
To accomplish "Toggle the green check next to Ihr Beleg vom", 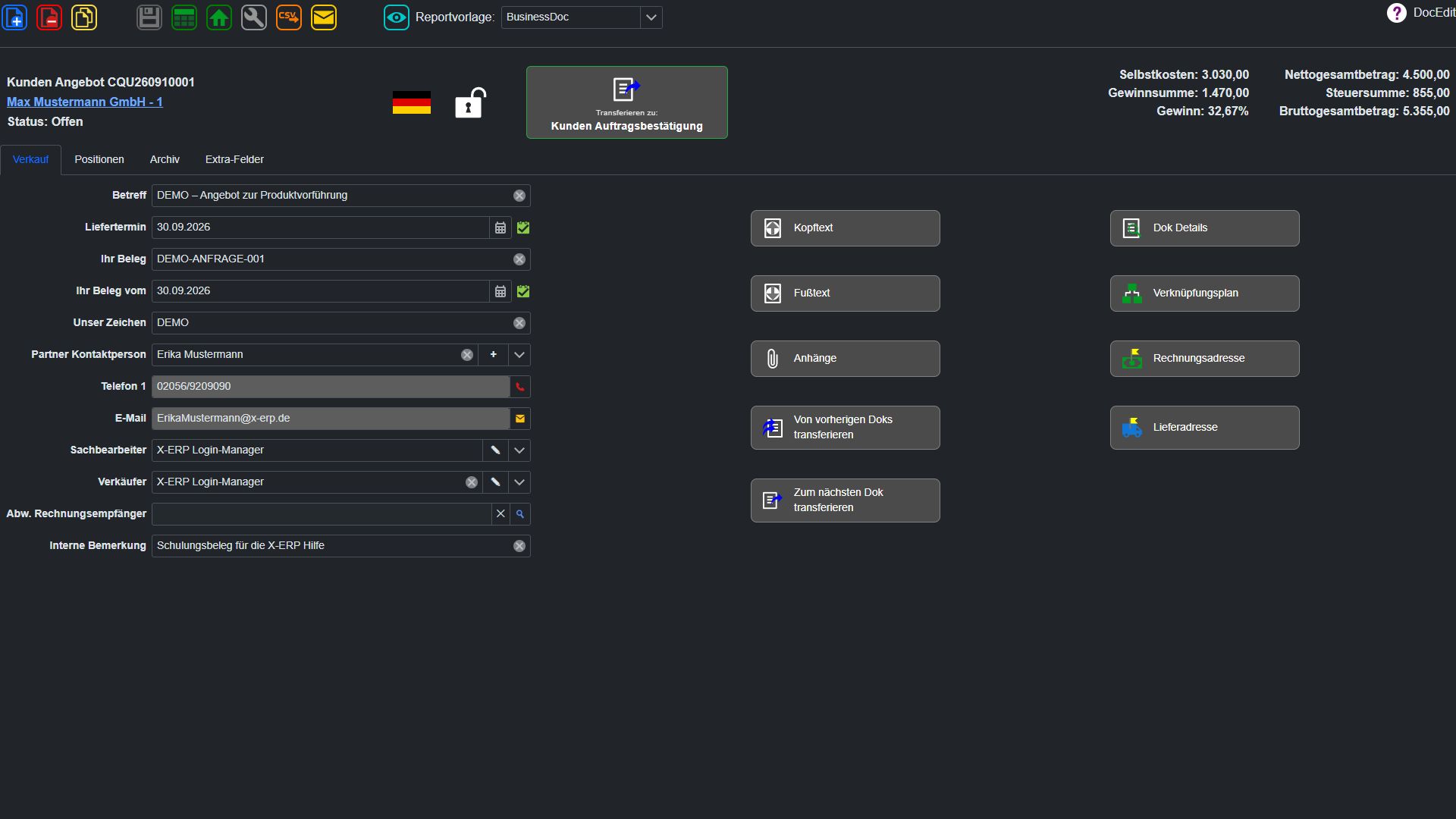I will click(523, 291).
